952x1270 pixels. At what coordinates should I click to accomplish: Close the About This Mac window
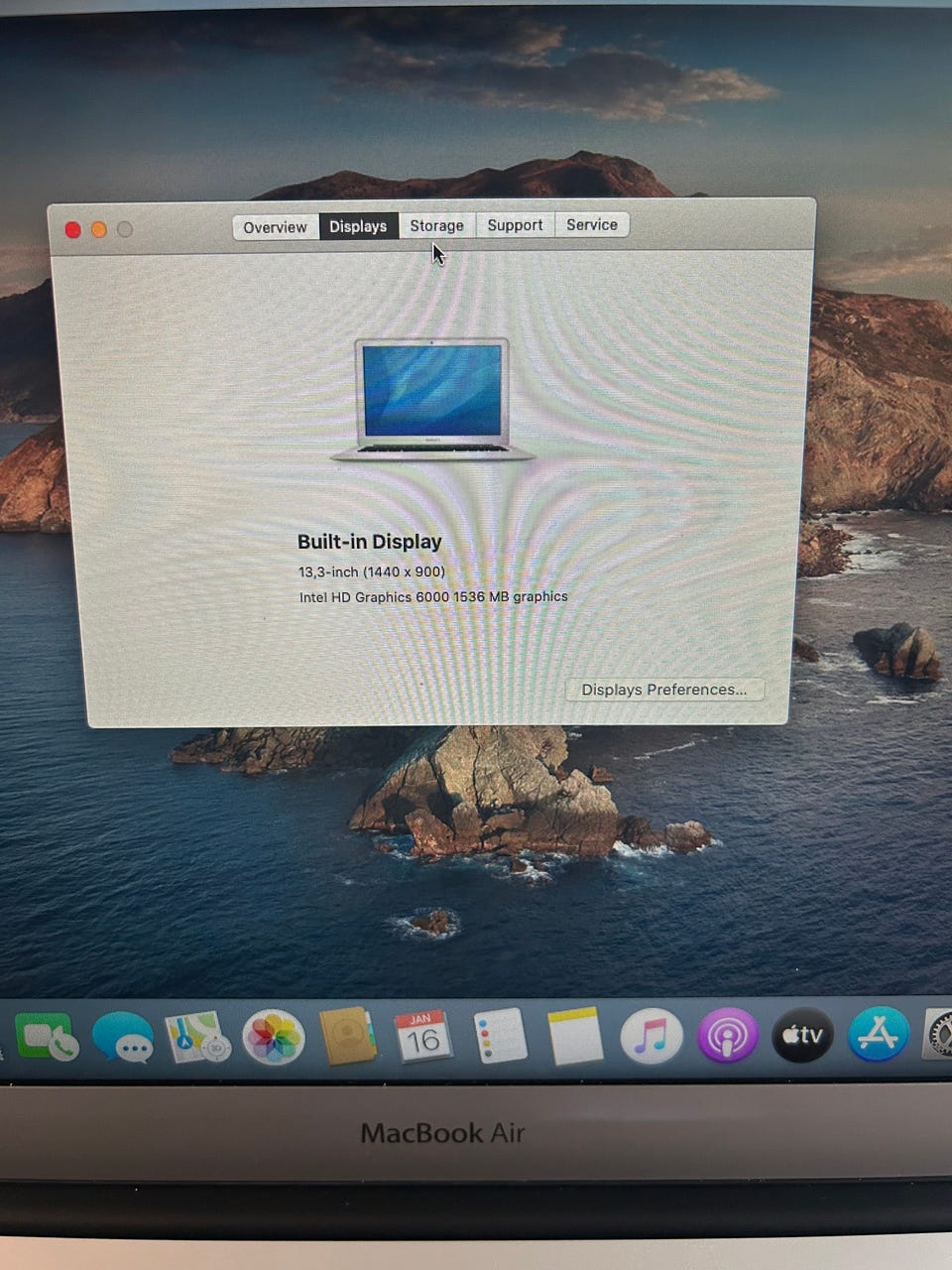73,230
